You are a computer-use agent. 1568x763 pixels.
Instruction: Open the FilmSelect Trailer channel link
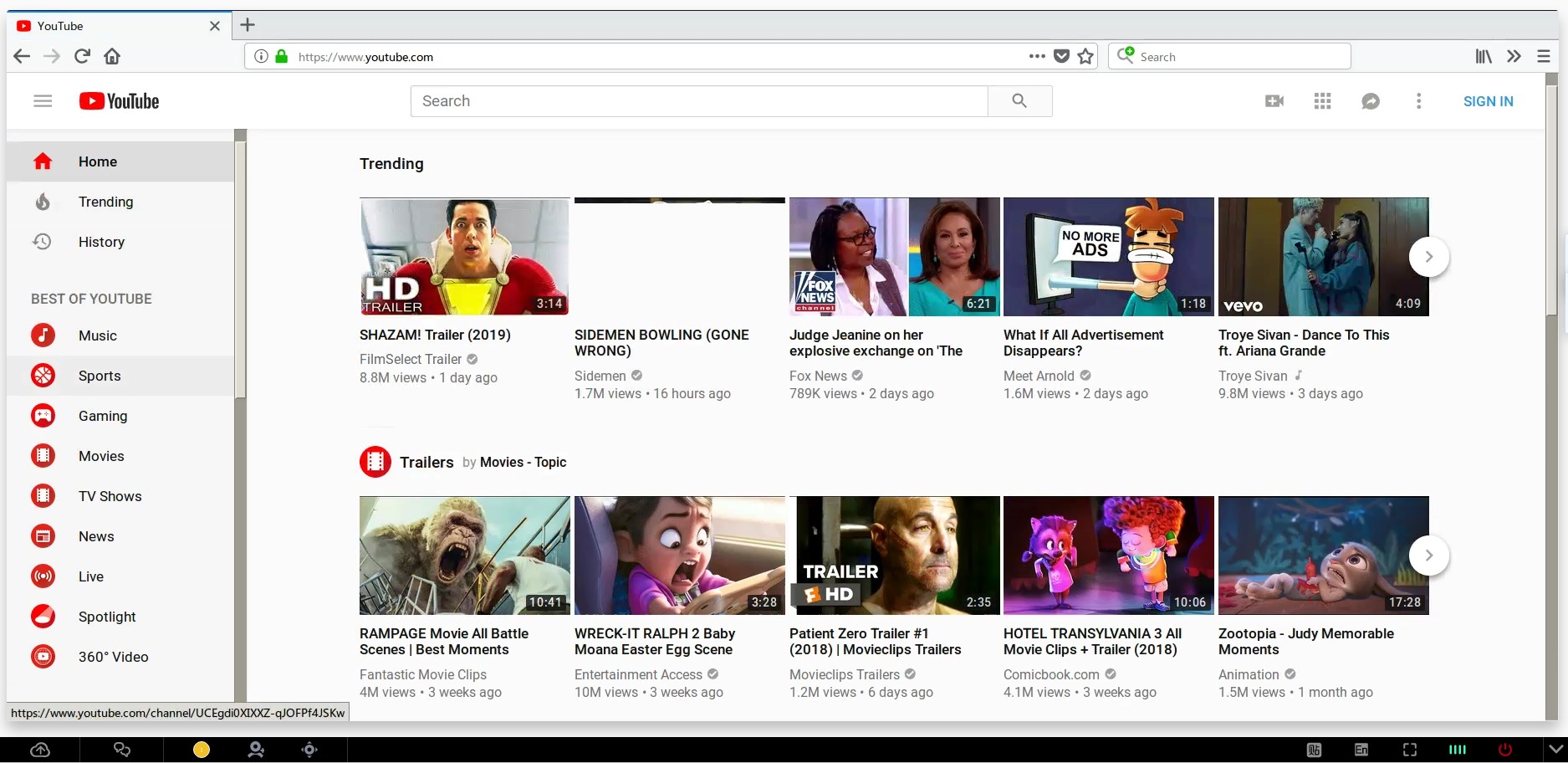click(411, 359)
